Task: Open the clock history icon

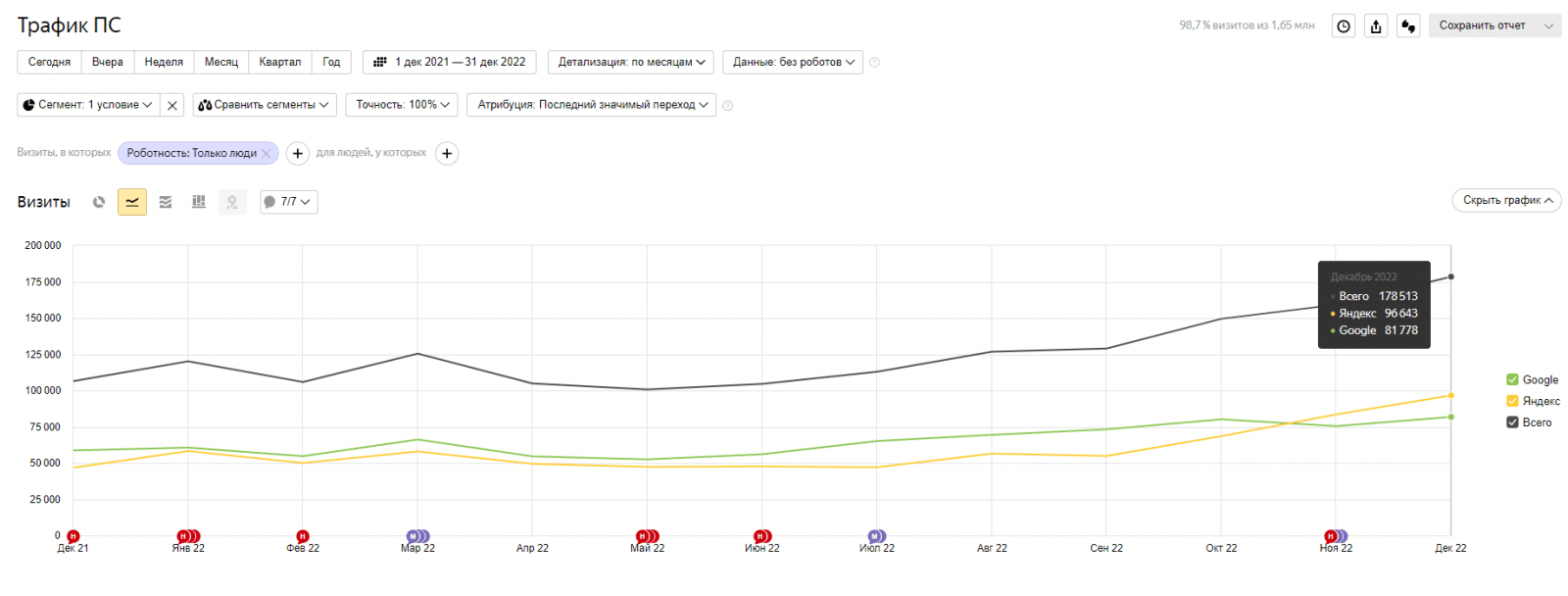Action: pos(1344,26)
